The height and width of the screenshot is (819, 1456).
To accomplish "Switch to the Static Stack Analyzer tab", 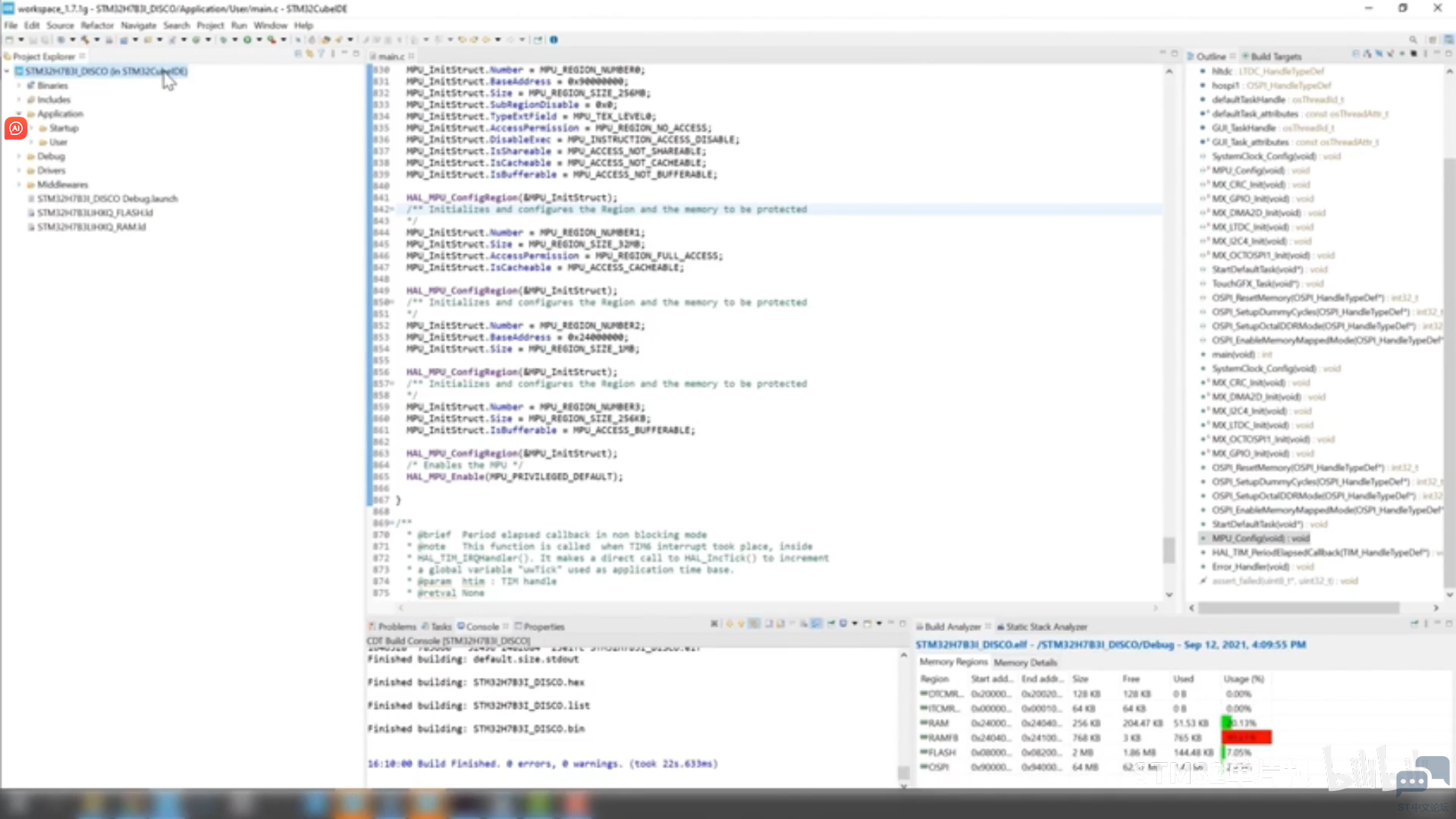I will (1041, 626).
